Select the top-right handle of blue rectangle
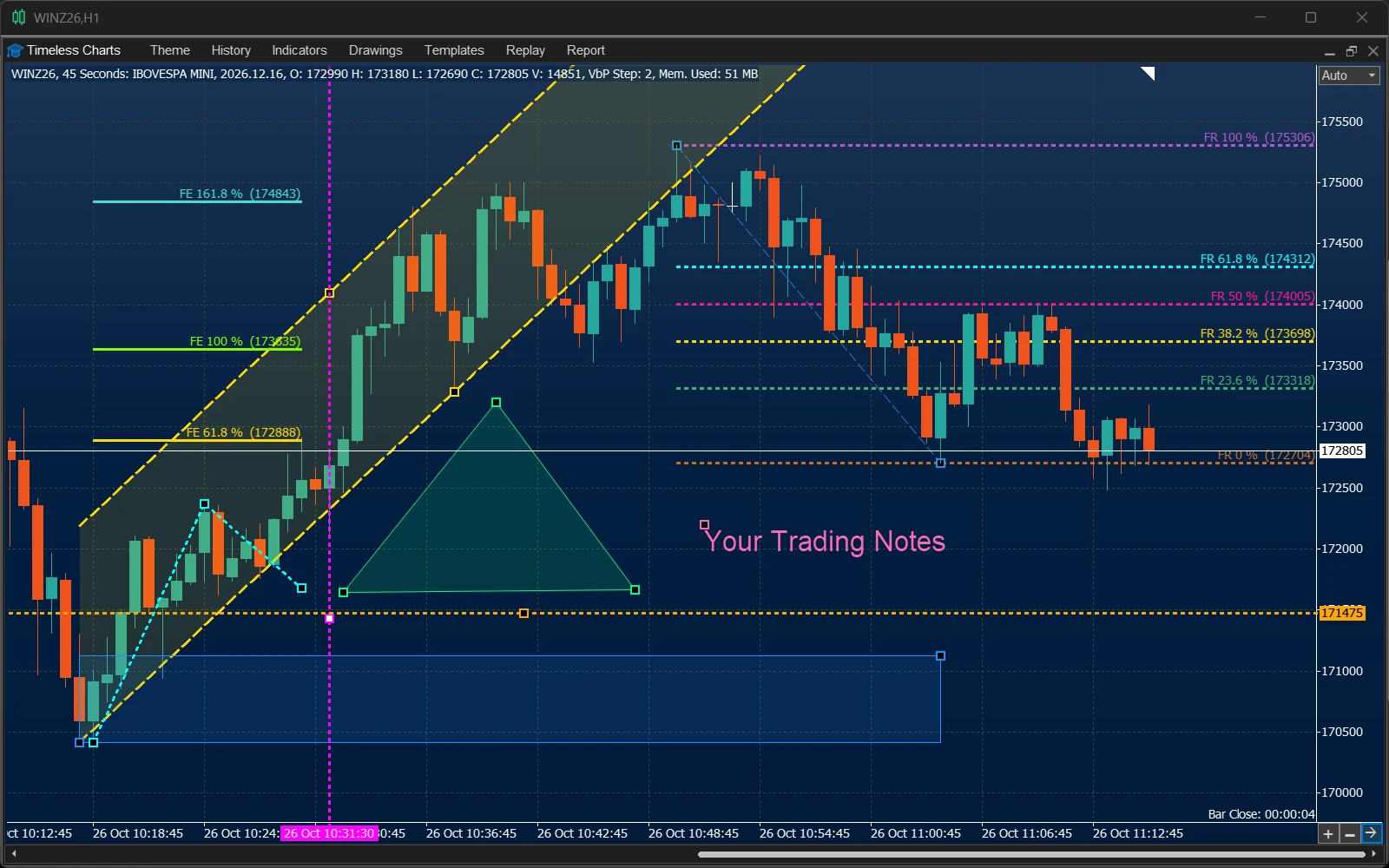Image resolution: width=1389 pixels, height=868 pixels. coord(940,655)
